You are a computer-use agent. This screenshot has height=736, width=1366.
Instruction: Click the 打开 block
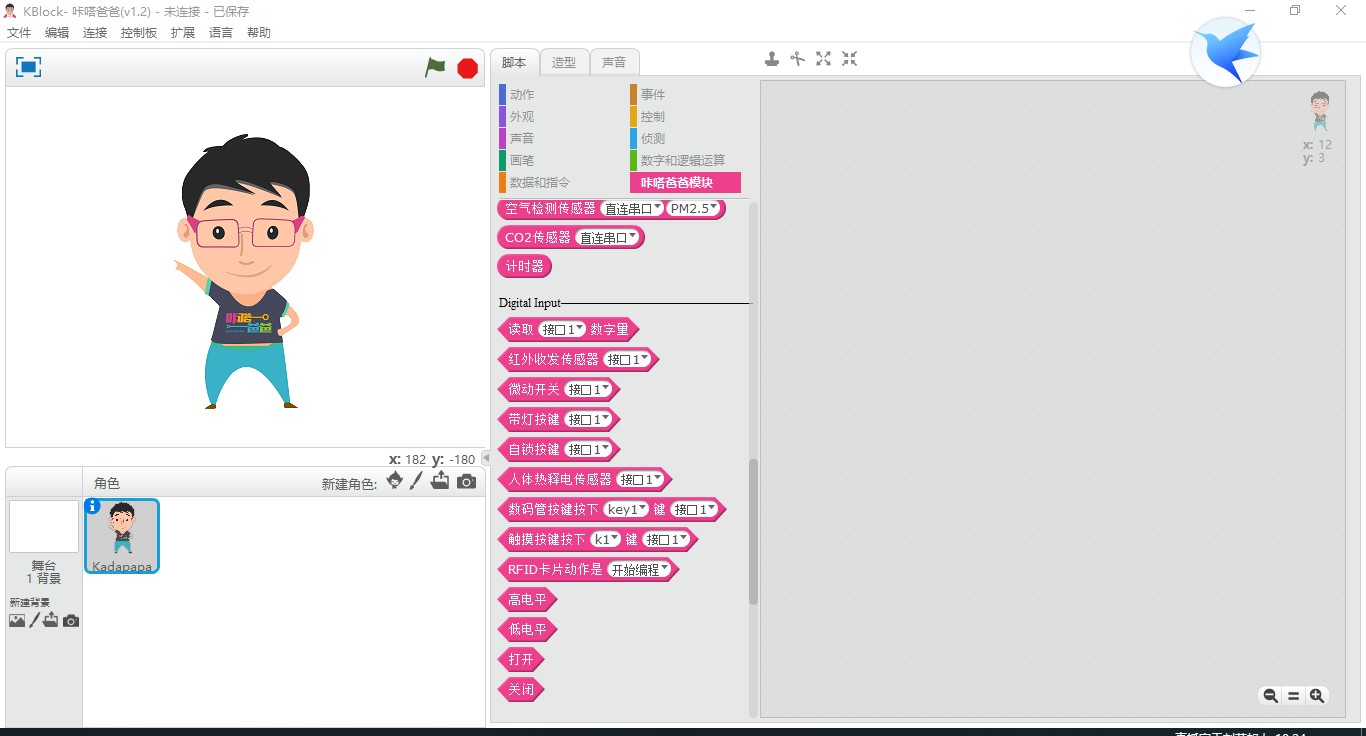520,659
